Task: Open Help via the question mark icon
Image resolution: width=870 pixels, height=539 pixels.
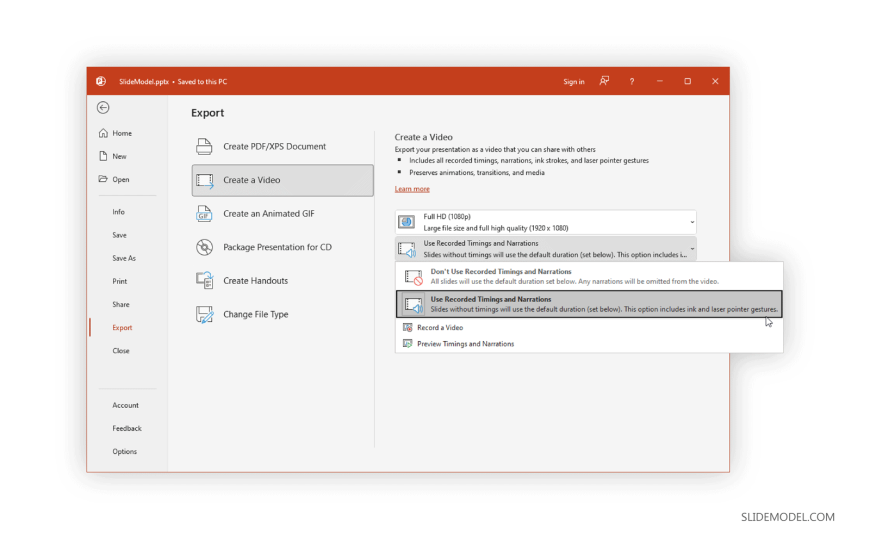Action: click(x=631, y=82)
